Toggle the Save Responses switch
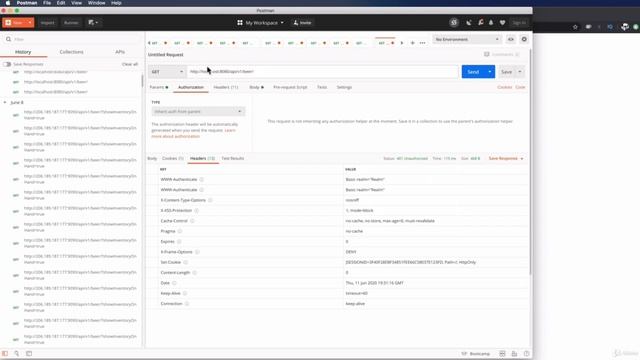 click(7, 64)
